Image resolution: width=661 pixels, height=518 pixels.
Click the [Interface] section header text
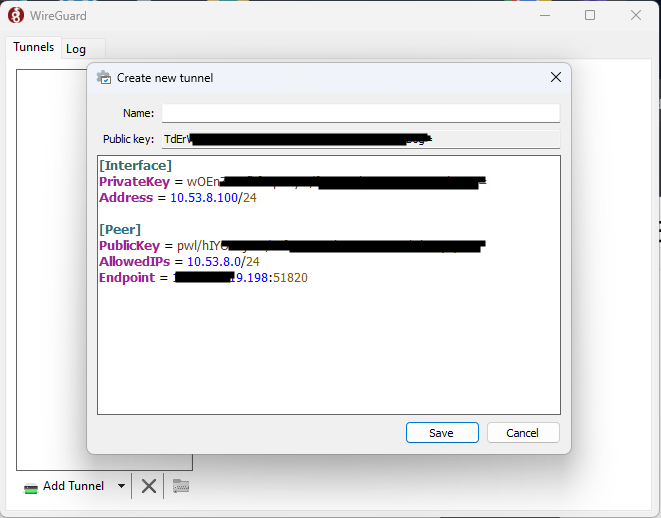pos(135,165)
